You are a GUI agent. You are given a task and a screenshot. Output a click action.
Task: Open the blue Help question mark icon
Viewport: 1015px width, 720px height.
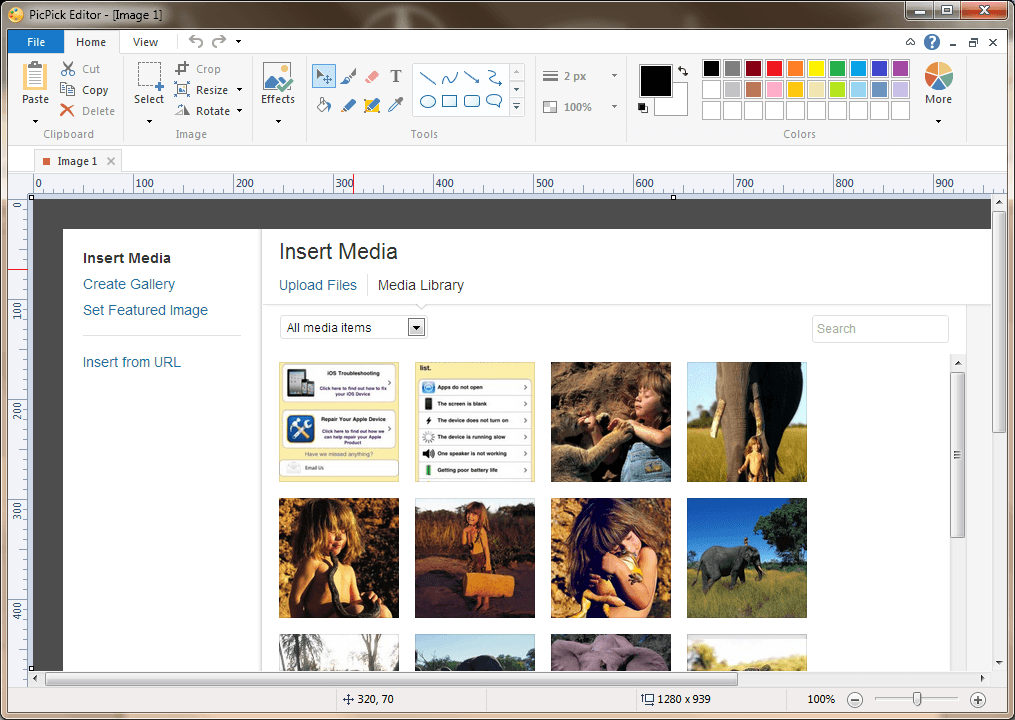pos(932,42)
